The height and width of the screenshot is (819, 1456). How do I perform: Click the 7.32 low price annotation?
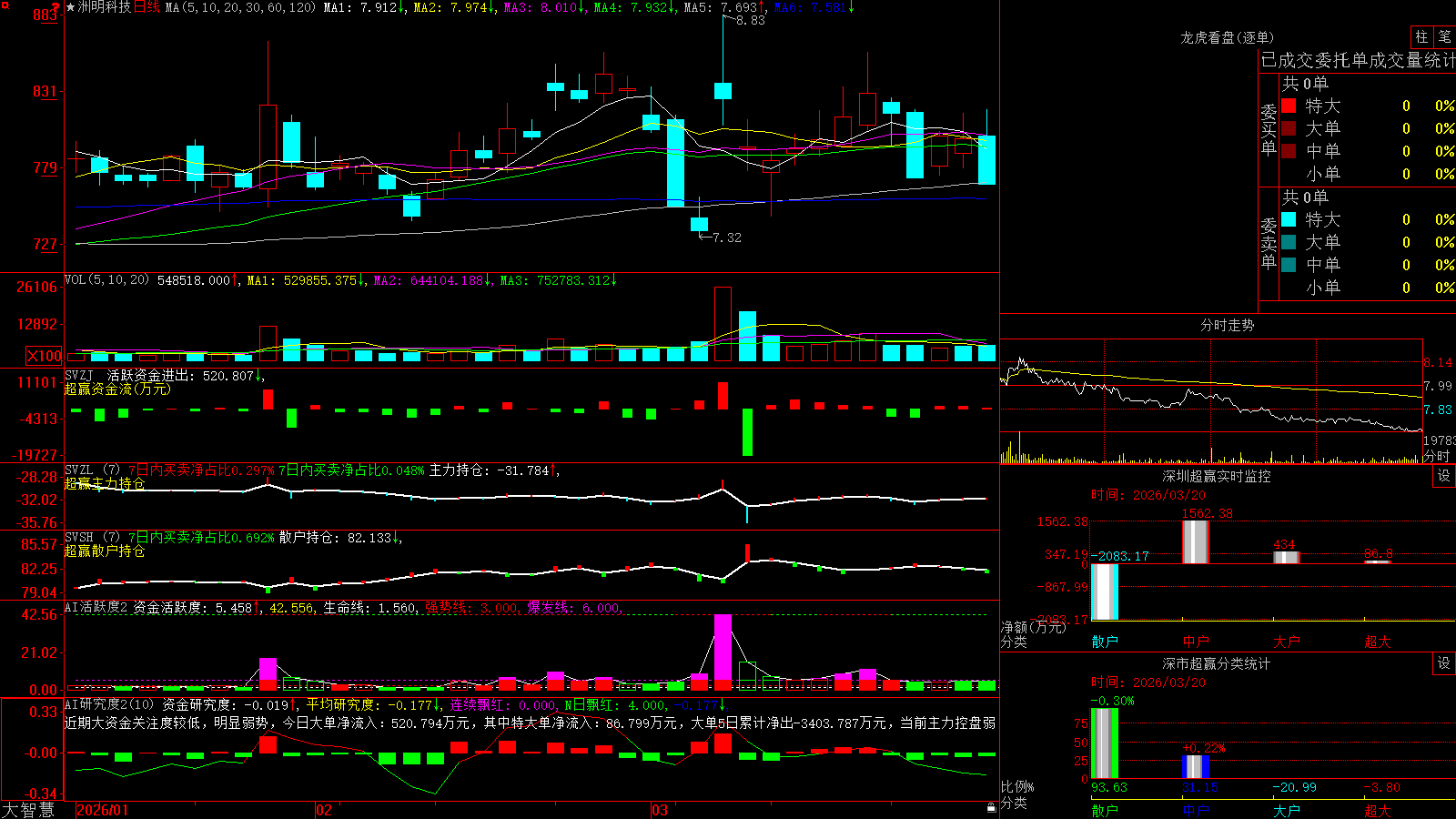[x=726, y=238]
